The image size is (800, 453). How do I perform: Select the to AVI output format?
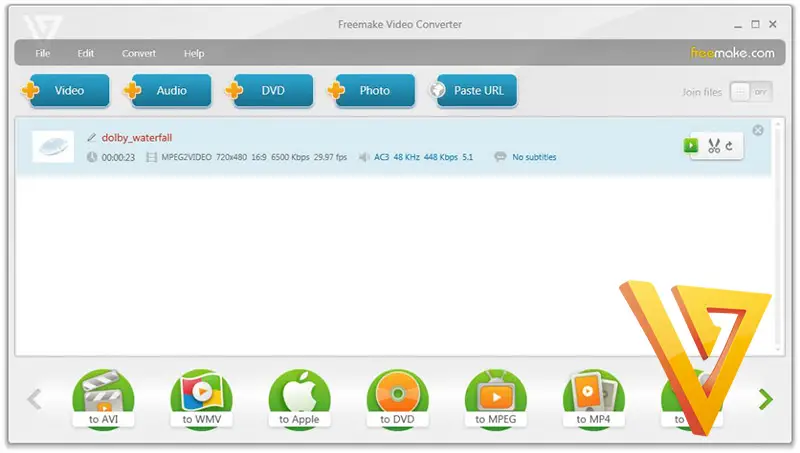pyautogui.click(x=104, y=399)
